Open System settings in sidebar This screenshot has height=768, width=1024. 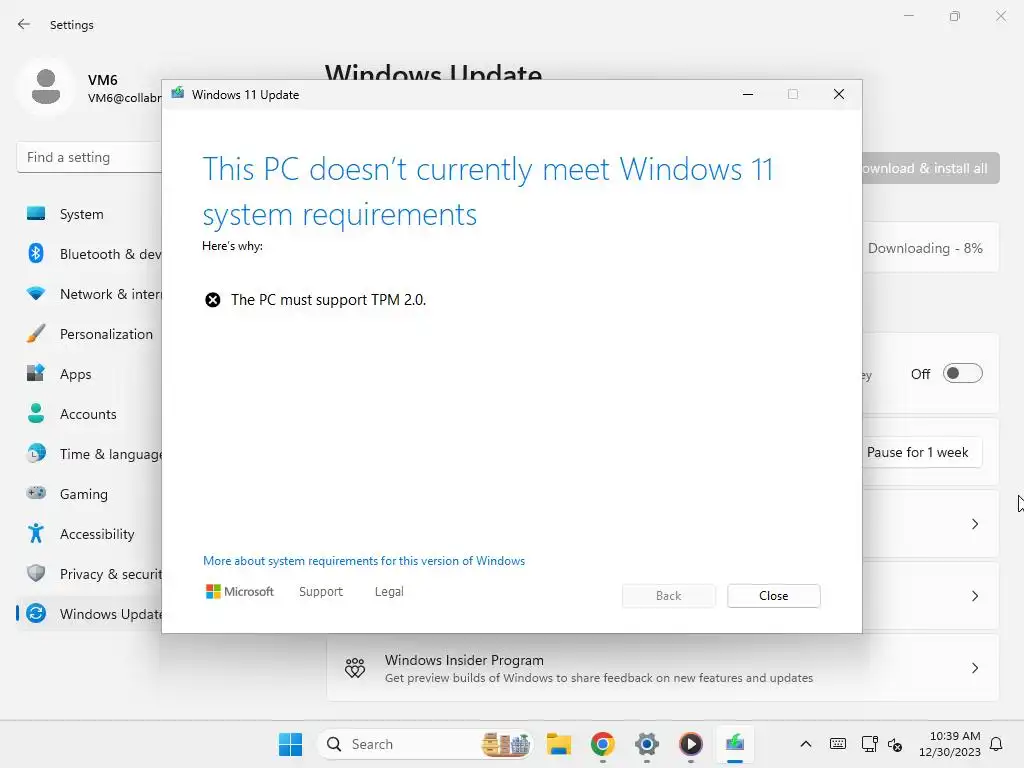pyautogui.click(x=91, y=214)
